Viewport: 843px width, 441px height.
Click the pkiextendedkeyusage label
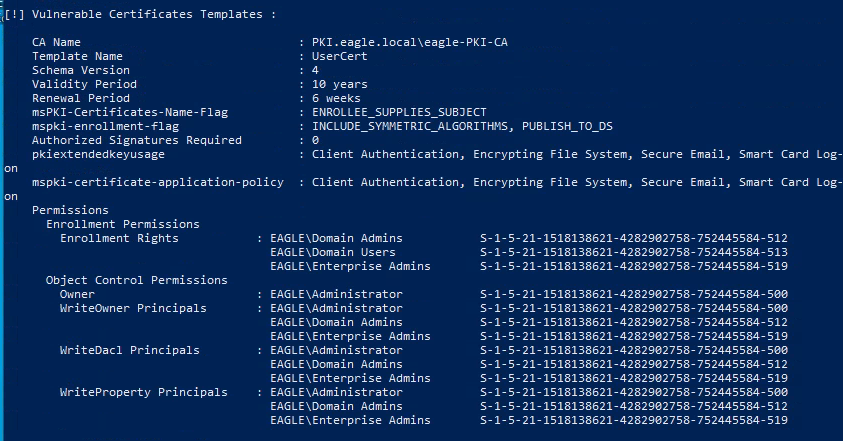[x=98, y=155]
